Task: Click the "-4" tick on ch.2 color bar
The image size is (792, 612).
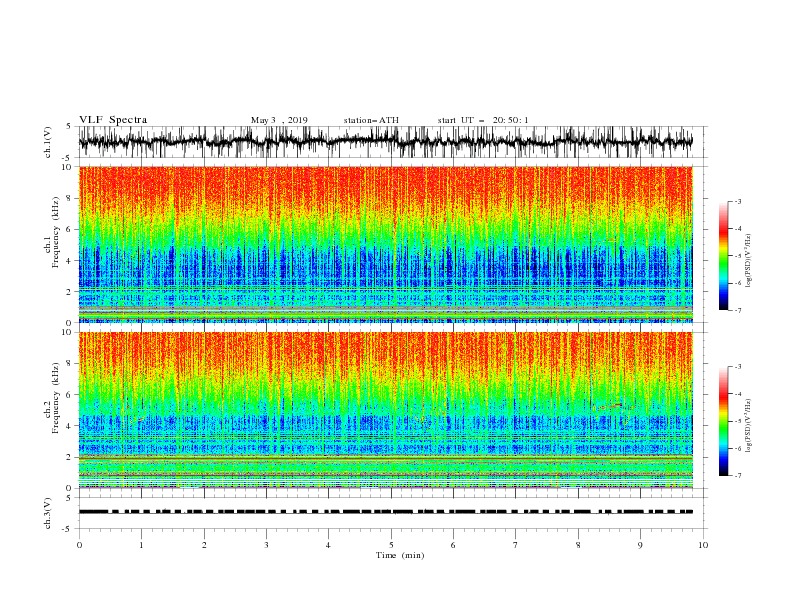Action: point(737,394)
